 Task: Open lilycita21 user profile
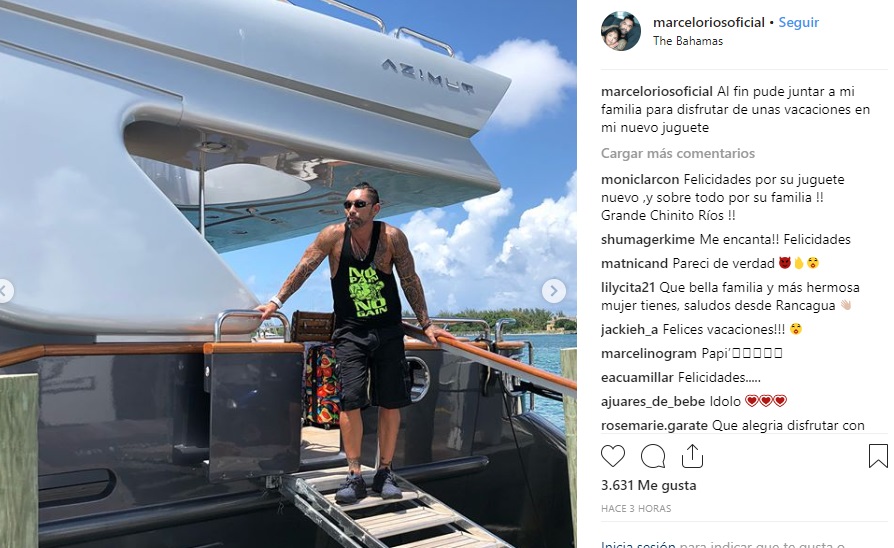pos(628,287)
